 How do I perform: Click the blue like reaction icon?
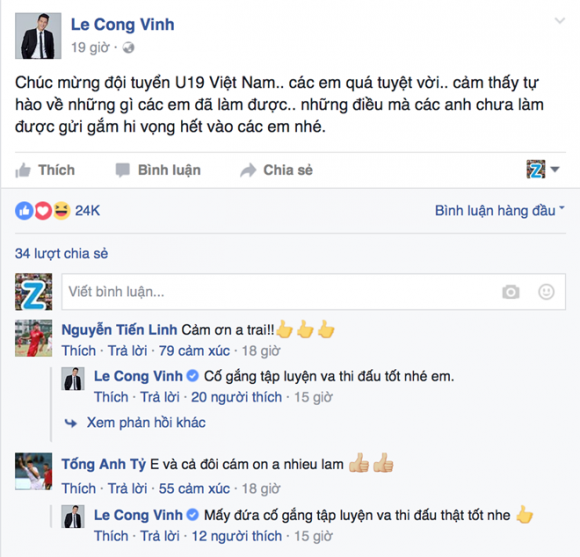24,211
